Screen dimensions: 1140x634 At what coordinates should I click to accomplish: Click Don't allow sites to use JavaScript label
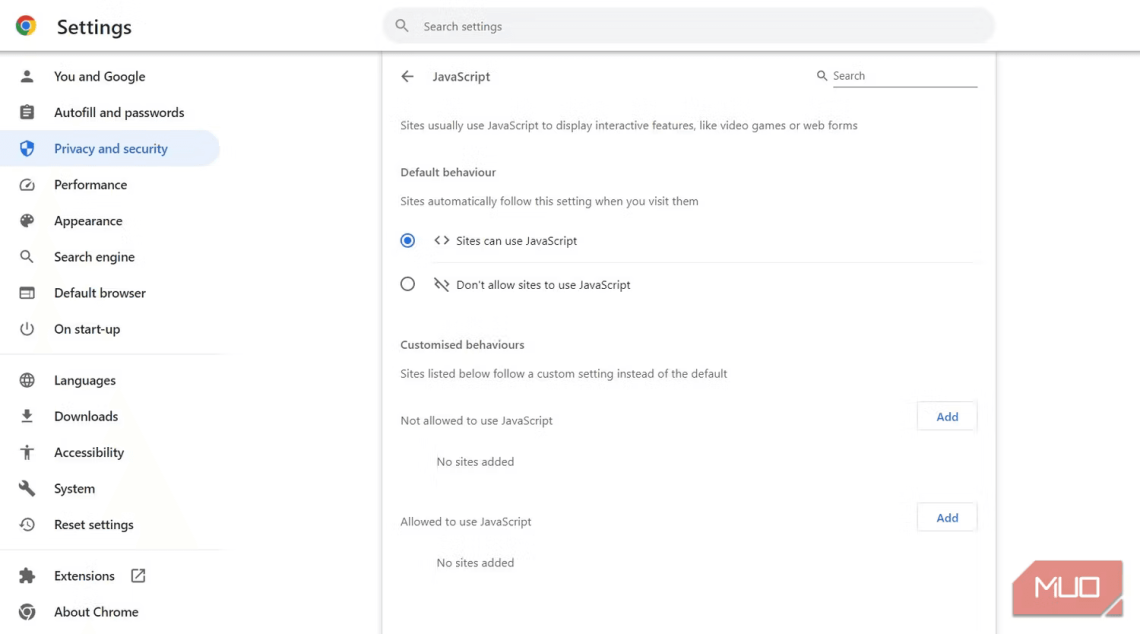543,285
